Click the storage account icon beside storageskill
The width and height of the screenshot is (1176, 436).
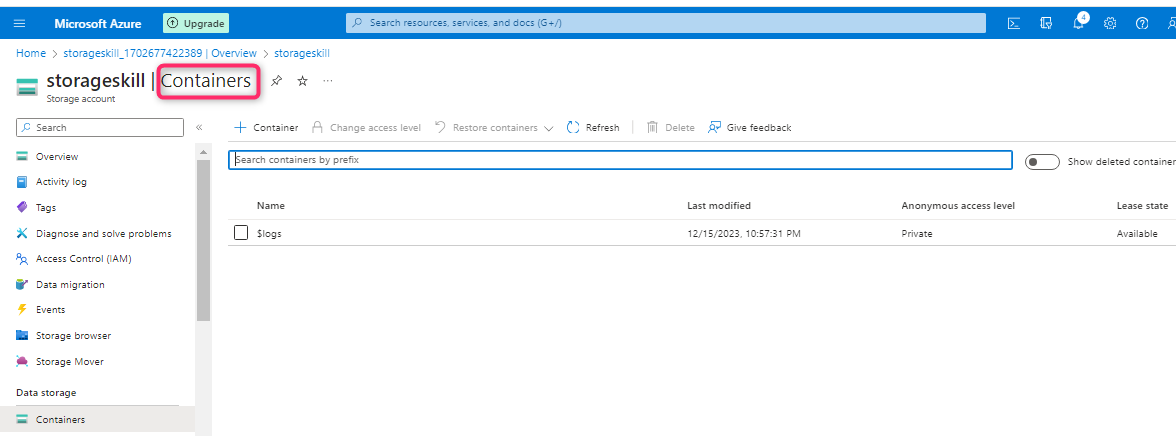27,86
